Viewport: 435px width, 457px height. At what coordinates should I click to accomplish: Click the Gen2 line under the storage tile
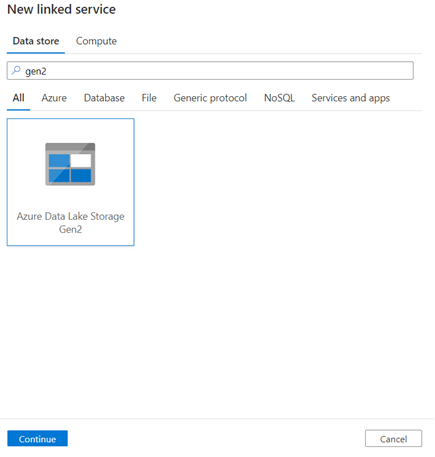pyautogui.click(x=70, y=229)
